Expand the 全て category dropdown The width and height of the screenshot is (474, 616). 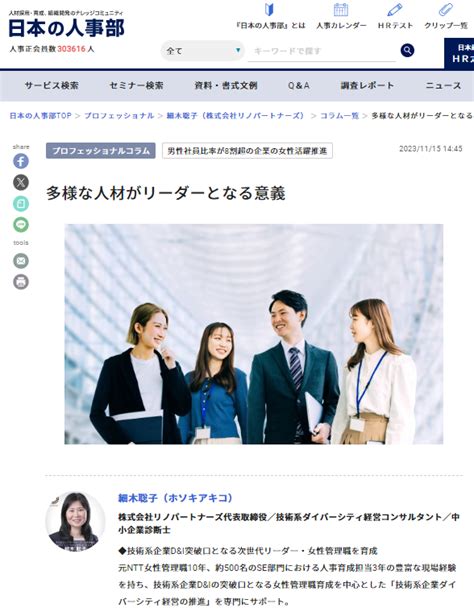pos(203,51)
